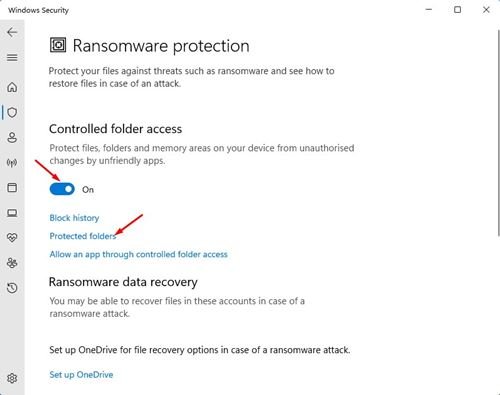The height and width of the screenshot is (395, 500).
Task: Open the Block history link
Action: (x=74, y=218)
